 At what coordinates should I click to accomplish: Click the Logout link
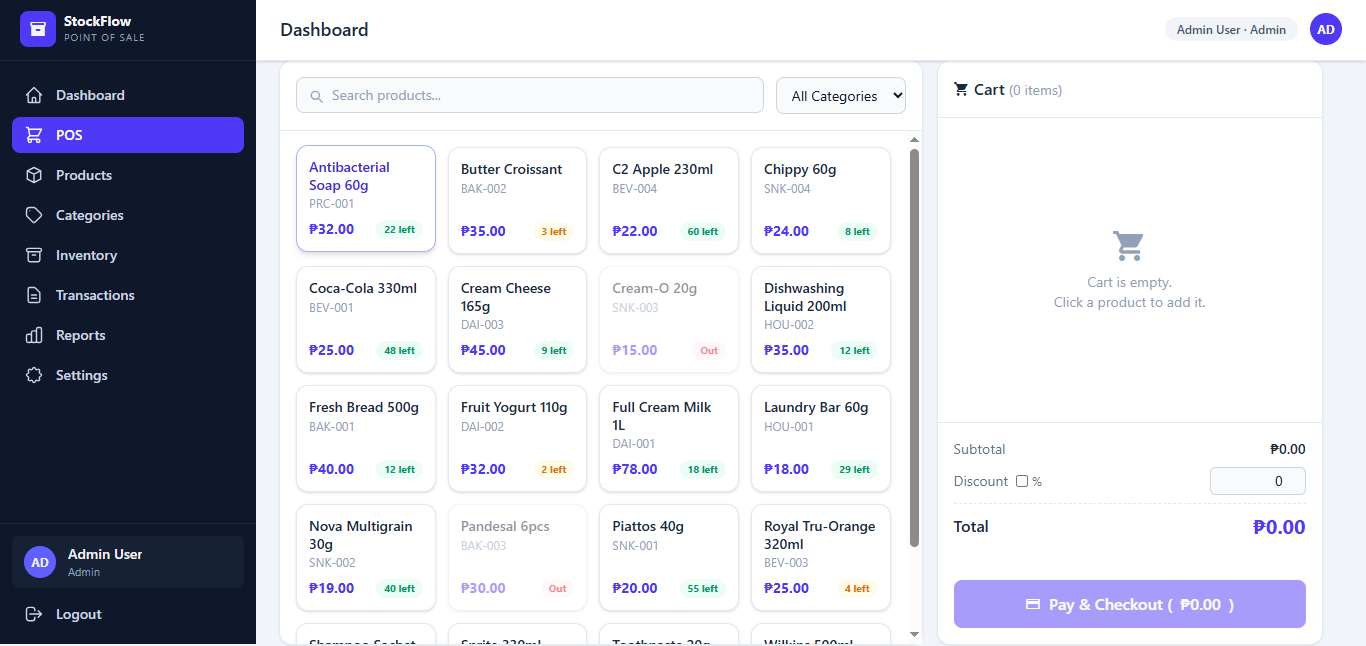coord(128,614)
